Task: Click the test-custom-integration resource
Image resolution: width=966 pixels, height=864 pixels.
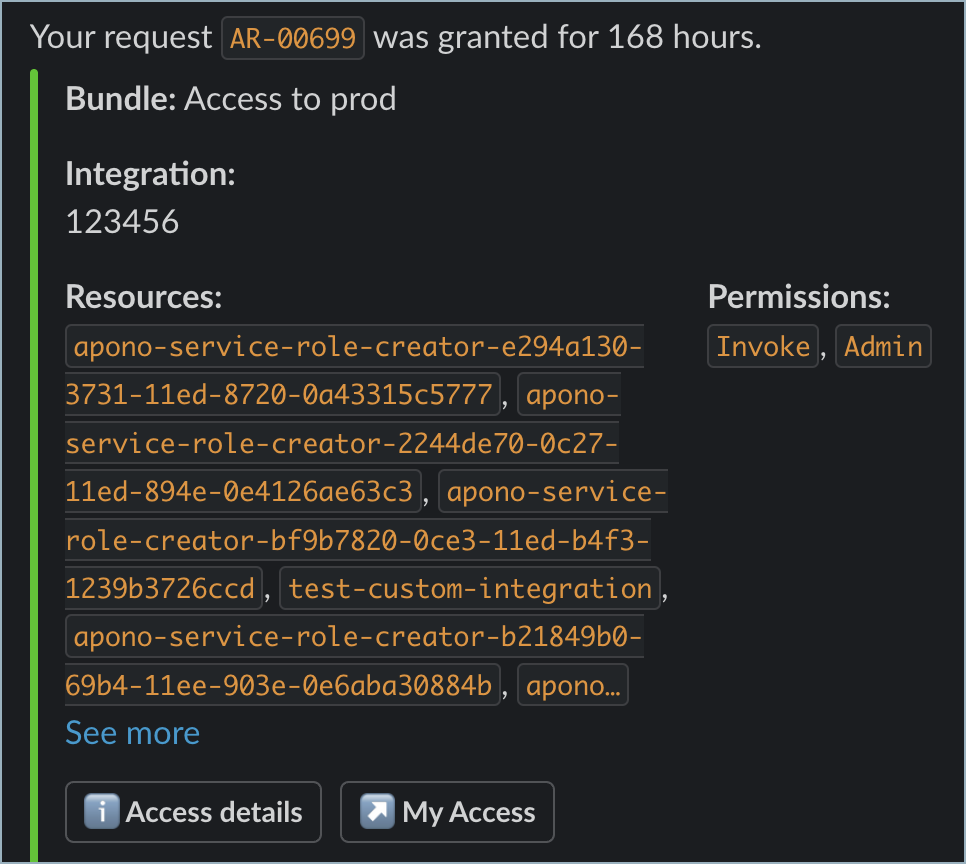Action: click(470, 588)
